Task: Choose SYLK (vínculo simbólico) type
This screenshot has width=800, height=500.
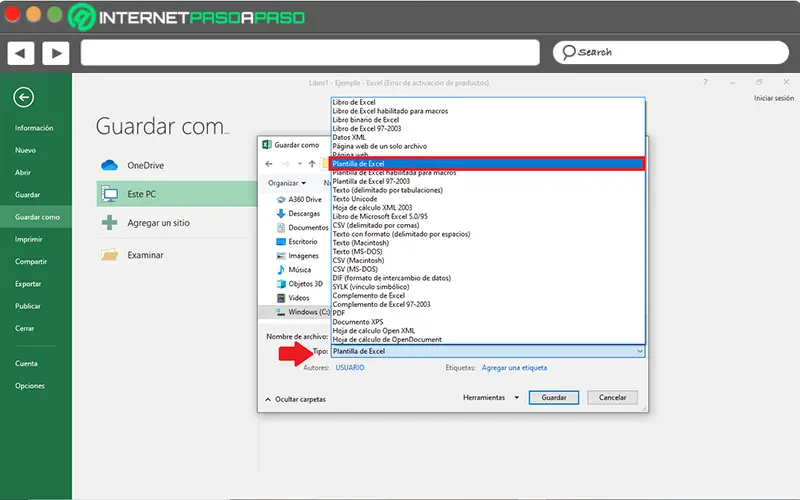Action: click(488, 287)
